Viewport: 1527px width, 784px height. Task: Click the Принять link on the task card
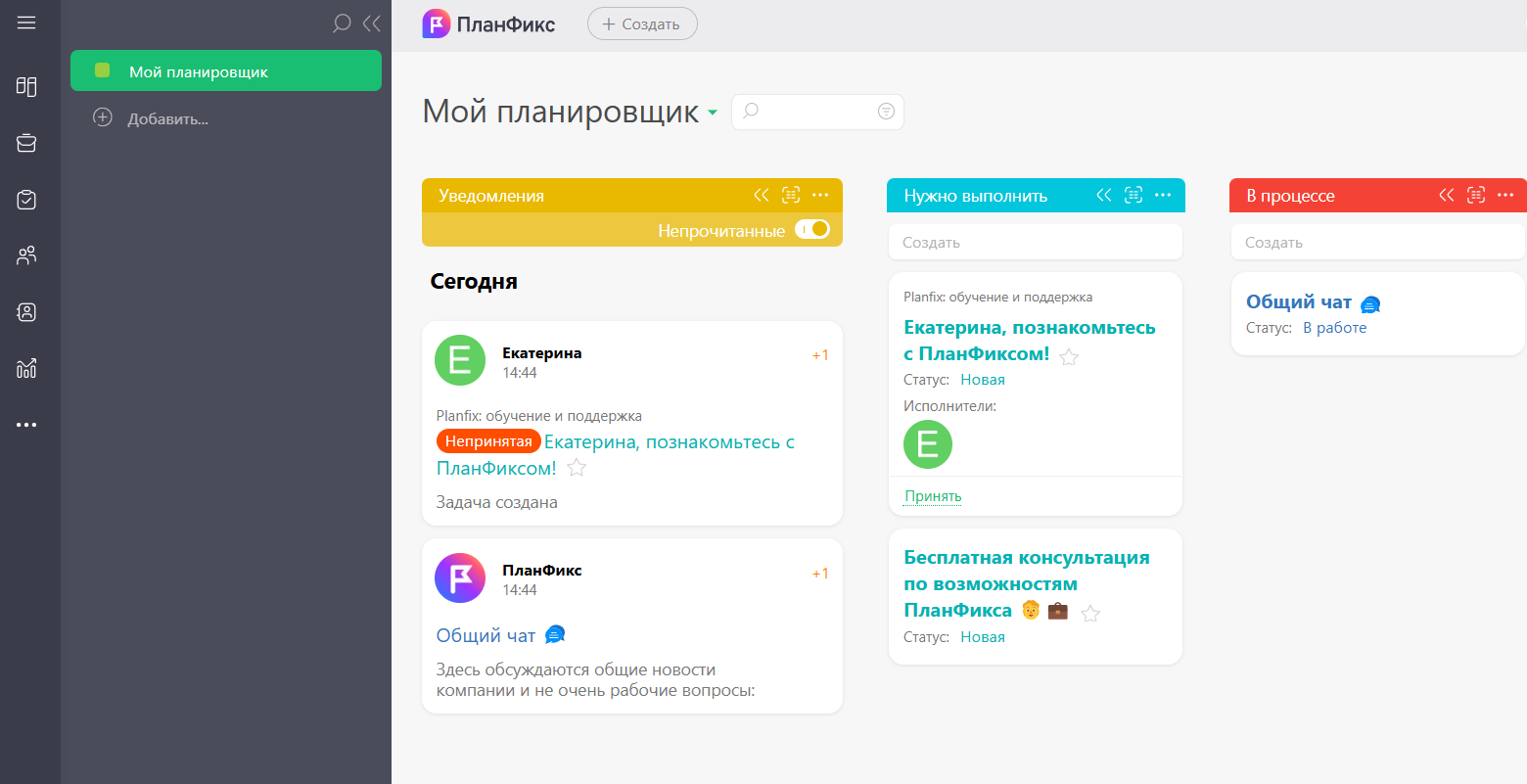pos(932,495)
